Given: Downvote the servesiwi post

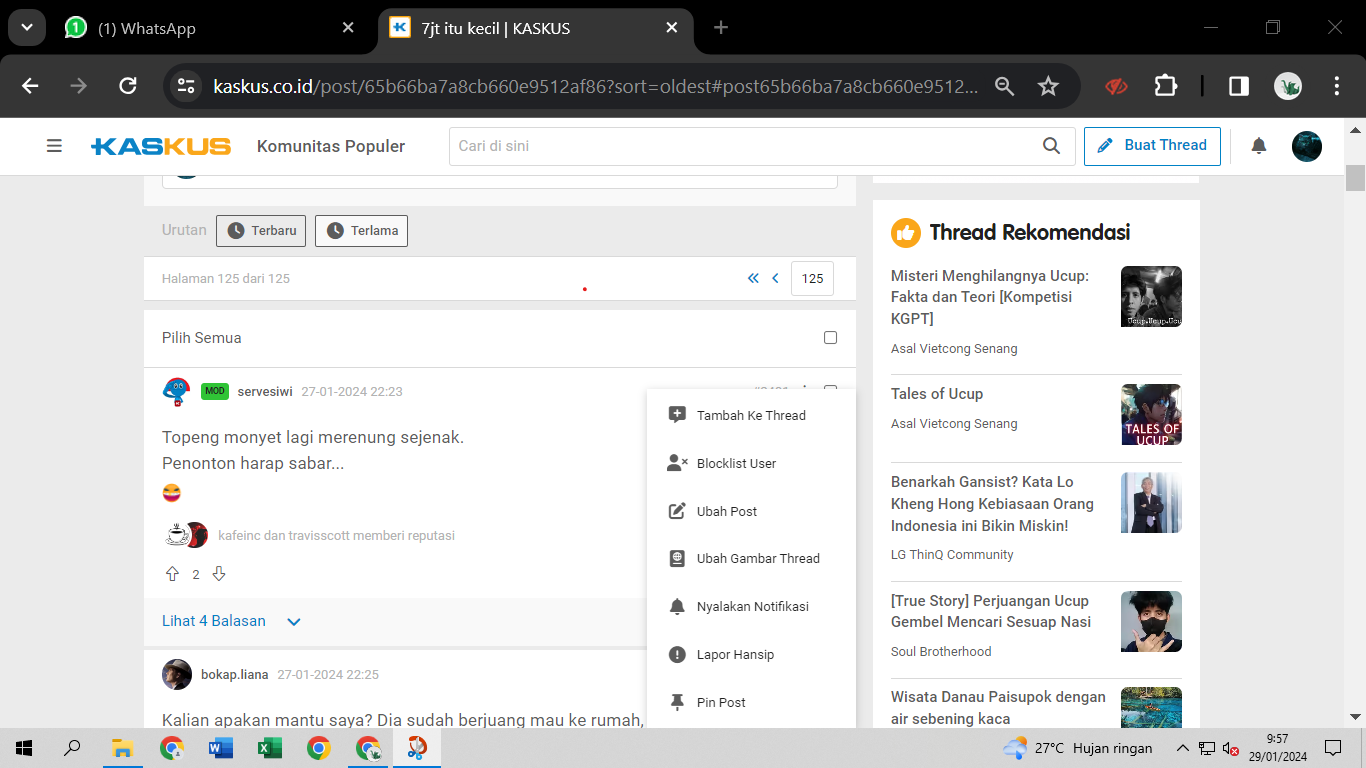Looking at the screenshot, I should pos(219,574).
